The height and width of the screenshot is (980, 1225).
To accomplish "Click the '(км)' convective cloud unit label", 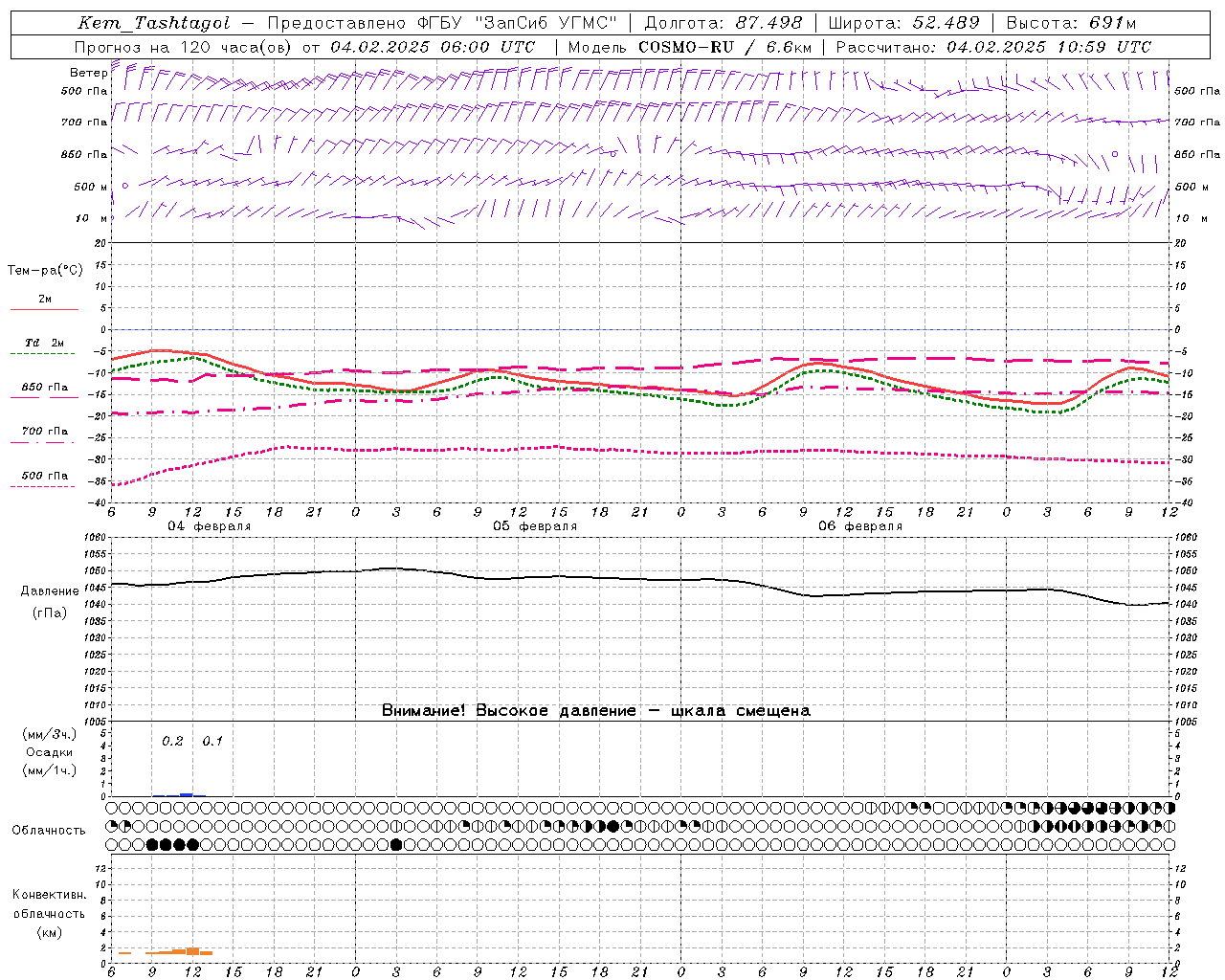I will (50, 932).
